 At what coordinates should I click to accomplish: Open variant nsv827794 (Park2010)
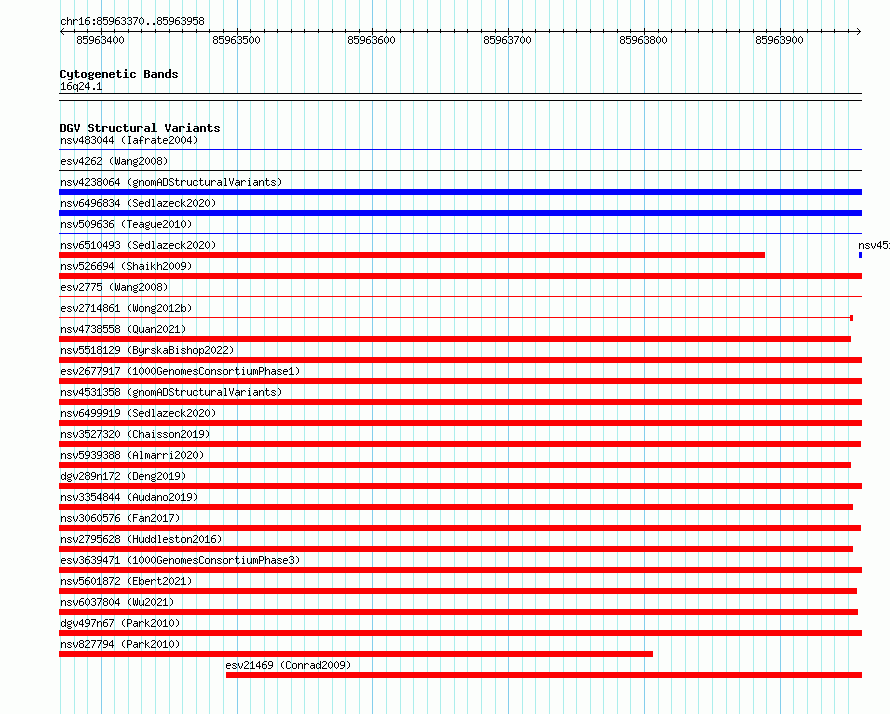[120, 644]
